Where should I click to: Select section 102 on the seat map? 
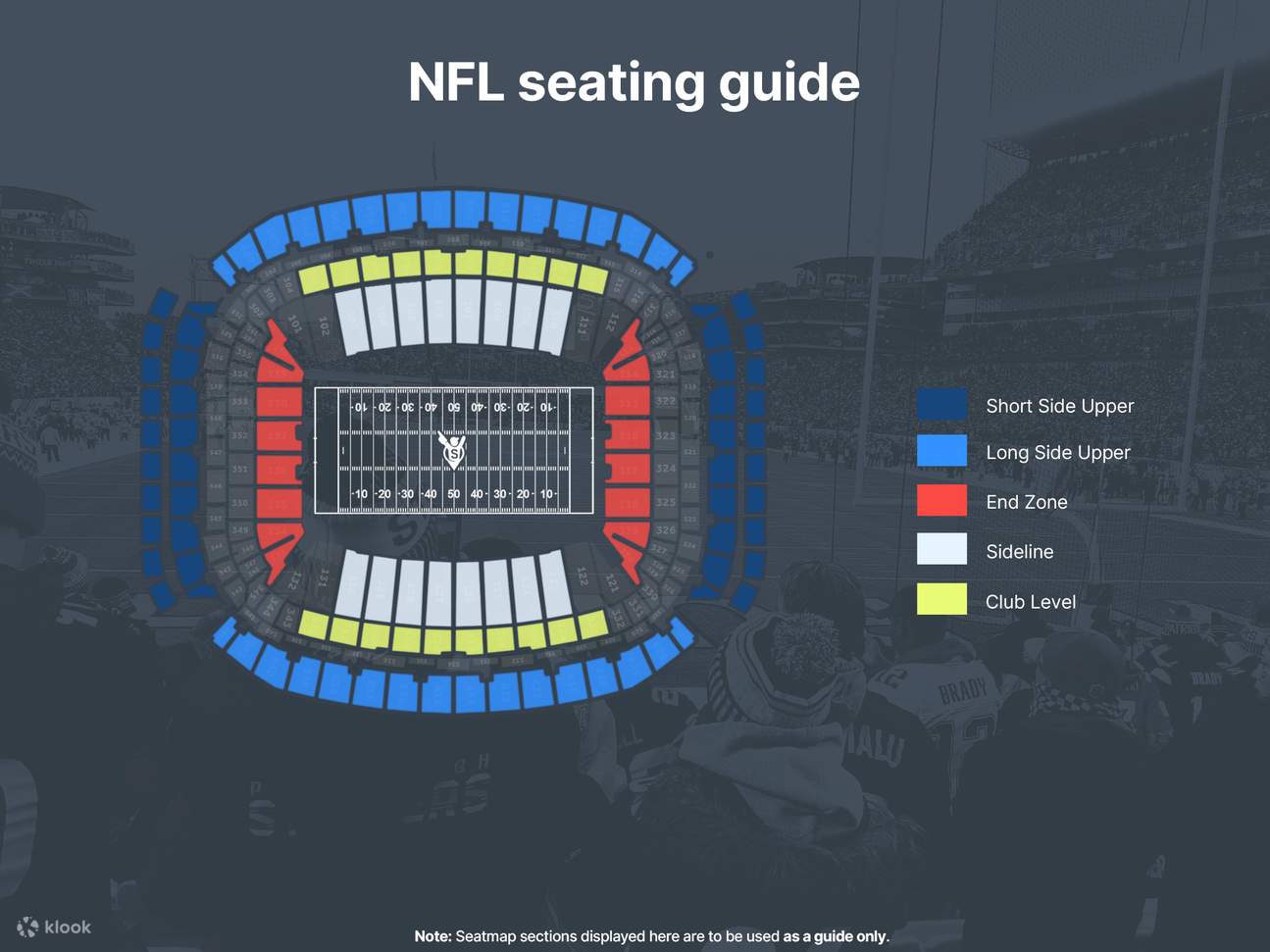[324, 326]
